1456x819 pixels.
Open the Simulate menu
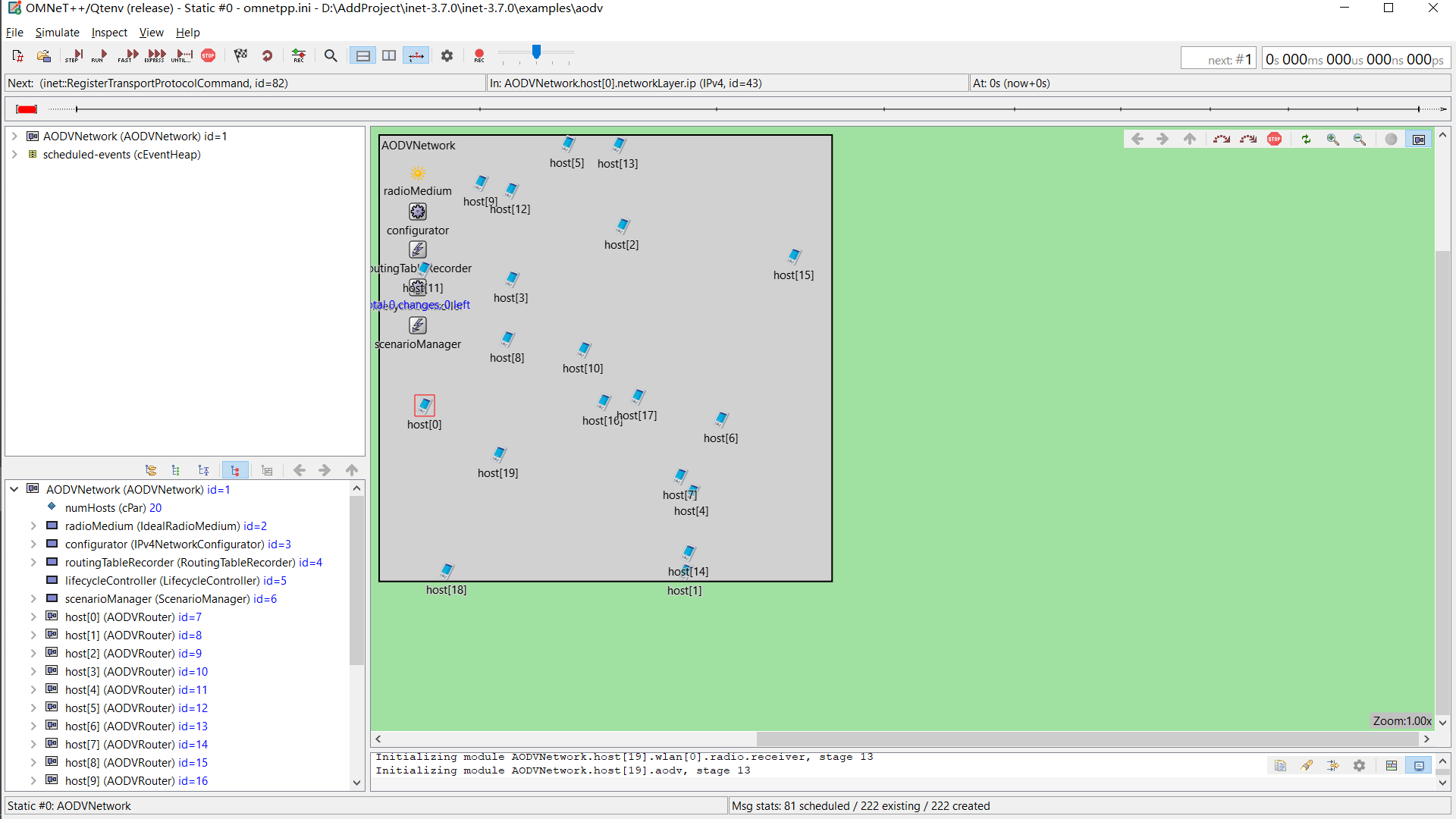[x=57, y=33]
